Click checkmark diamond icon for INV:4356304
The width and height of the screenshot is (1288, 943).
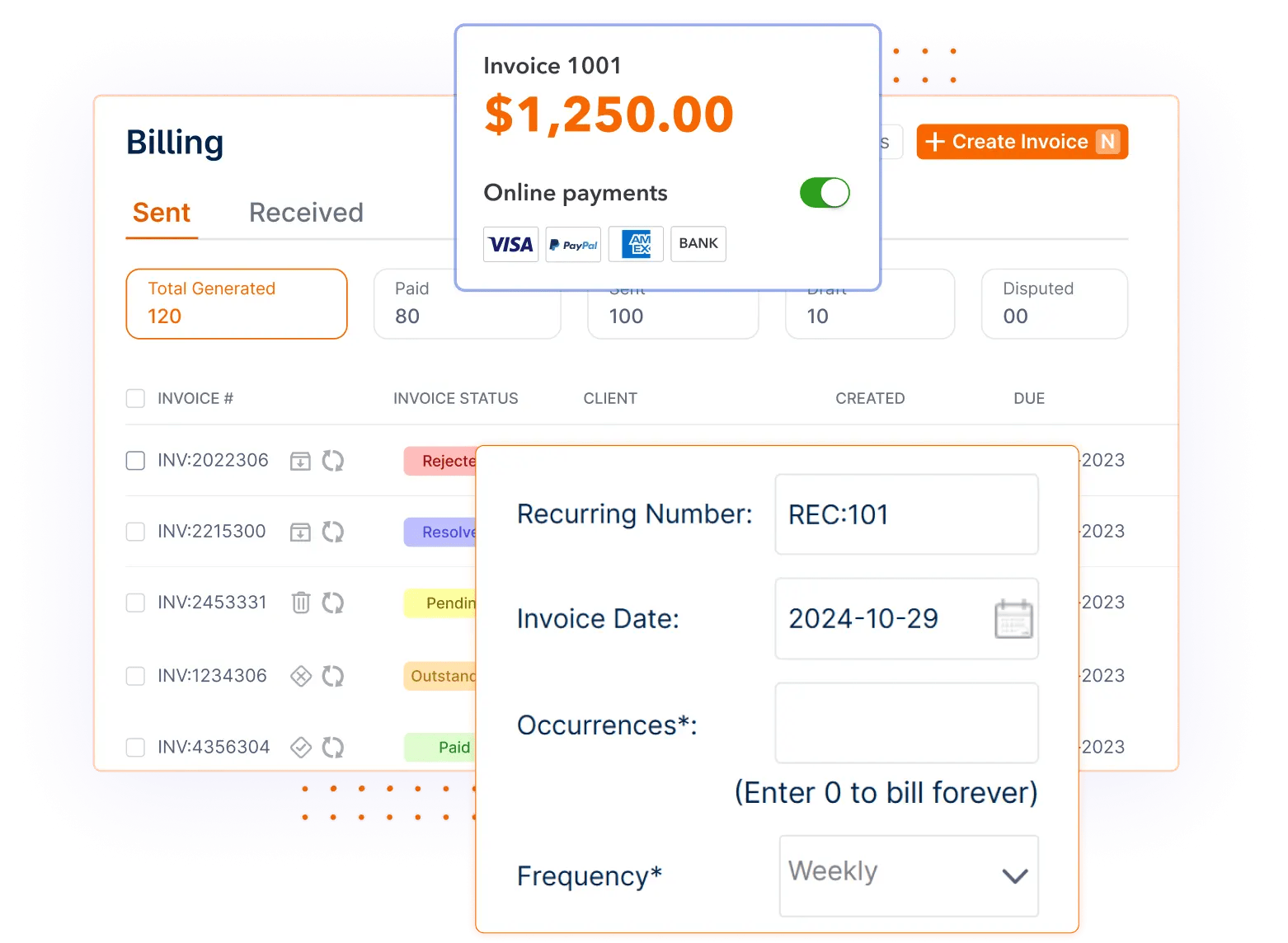click(301, 747)
